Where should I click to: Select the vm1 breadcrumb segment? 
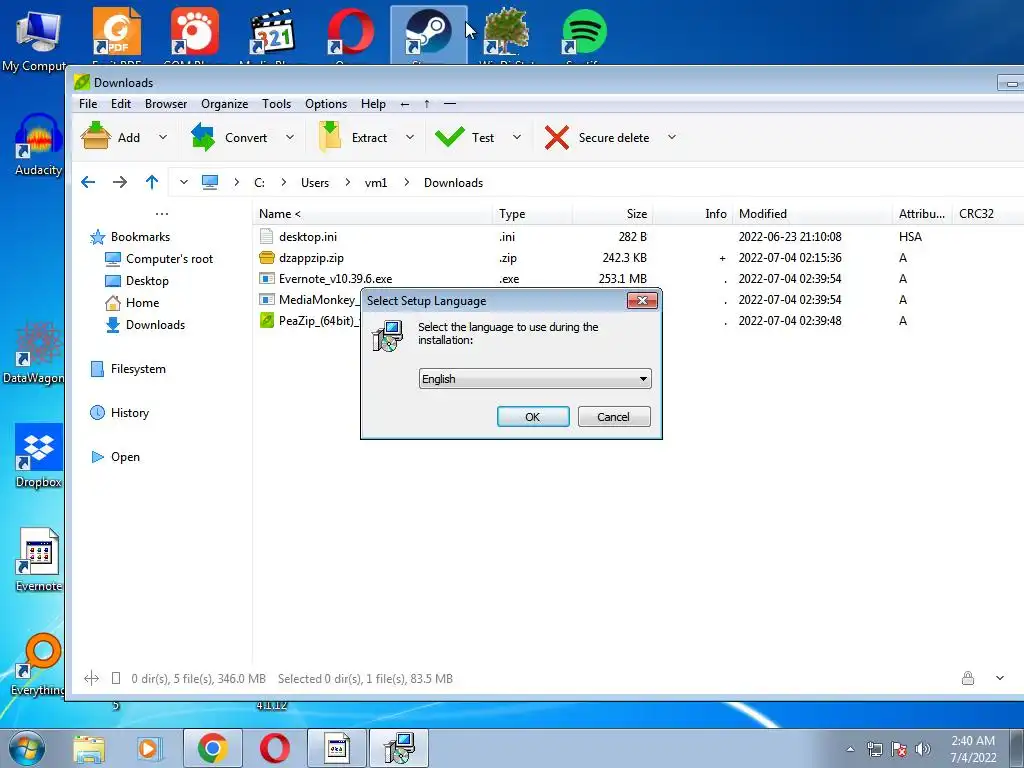376,183
